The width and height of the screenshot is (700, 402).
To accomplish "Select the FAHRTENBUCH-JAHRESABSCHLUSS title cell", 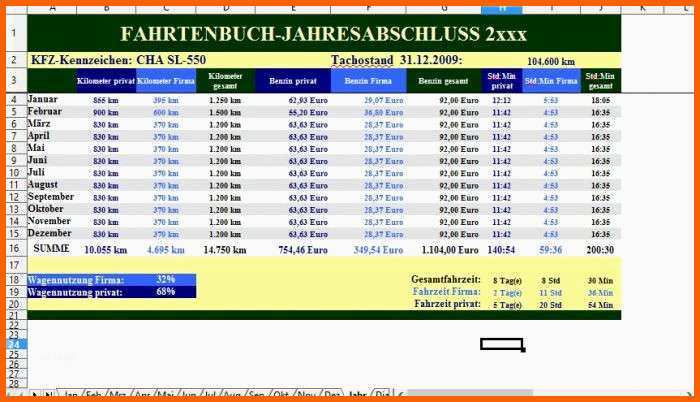I will [x=324, y=34].
